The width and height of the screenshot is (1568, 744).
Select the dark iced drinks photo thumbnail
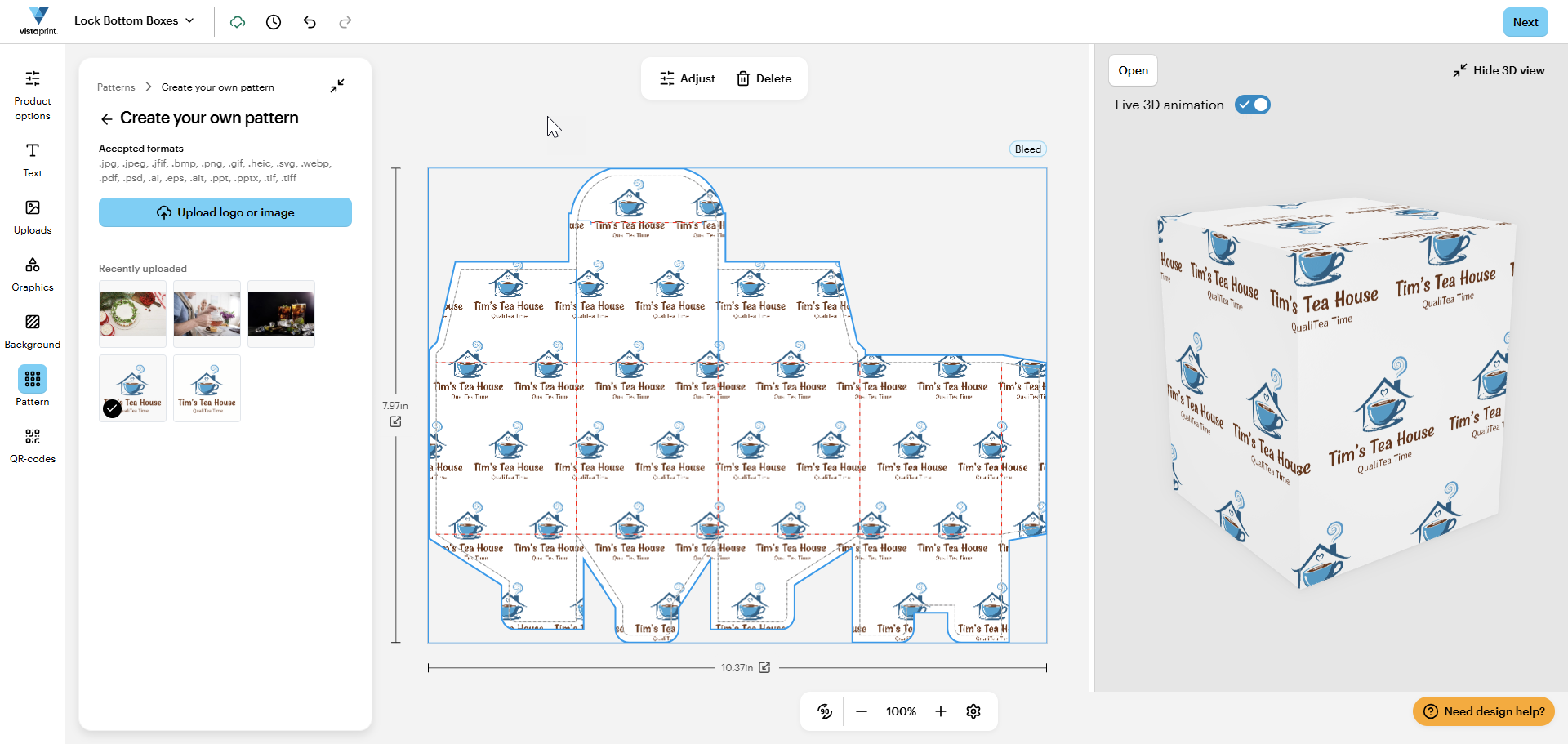coord(281,314)
